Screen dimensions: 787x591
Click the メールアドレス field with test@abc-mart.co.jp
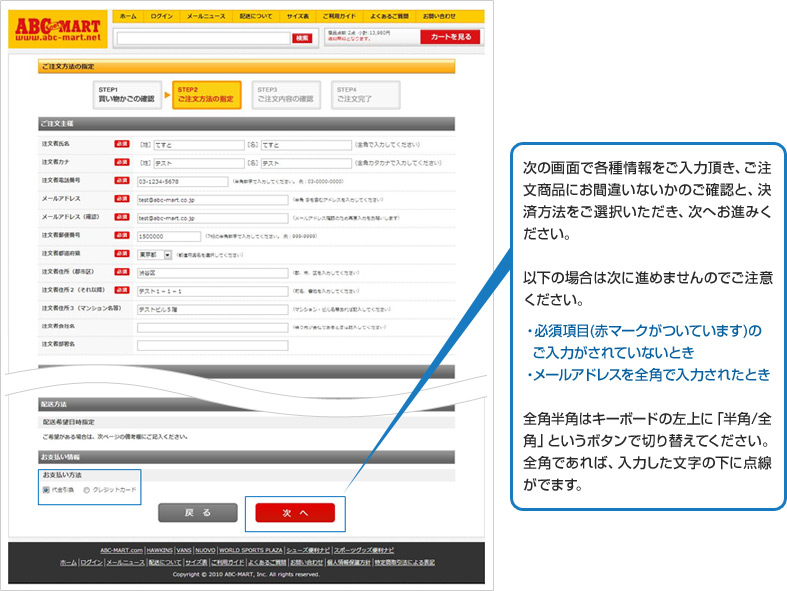pos(213,200)
